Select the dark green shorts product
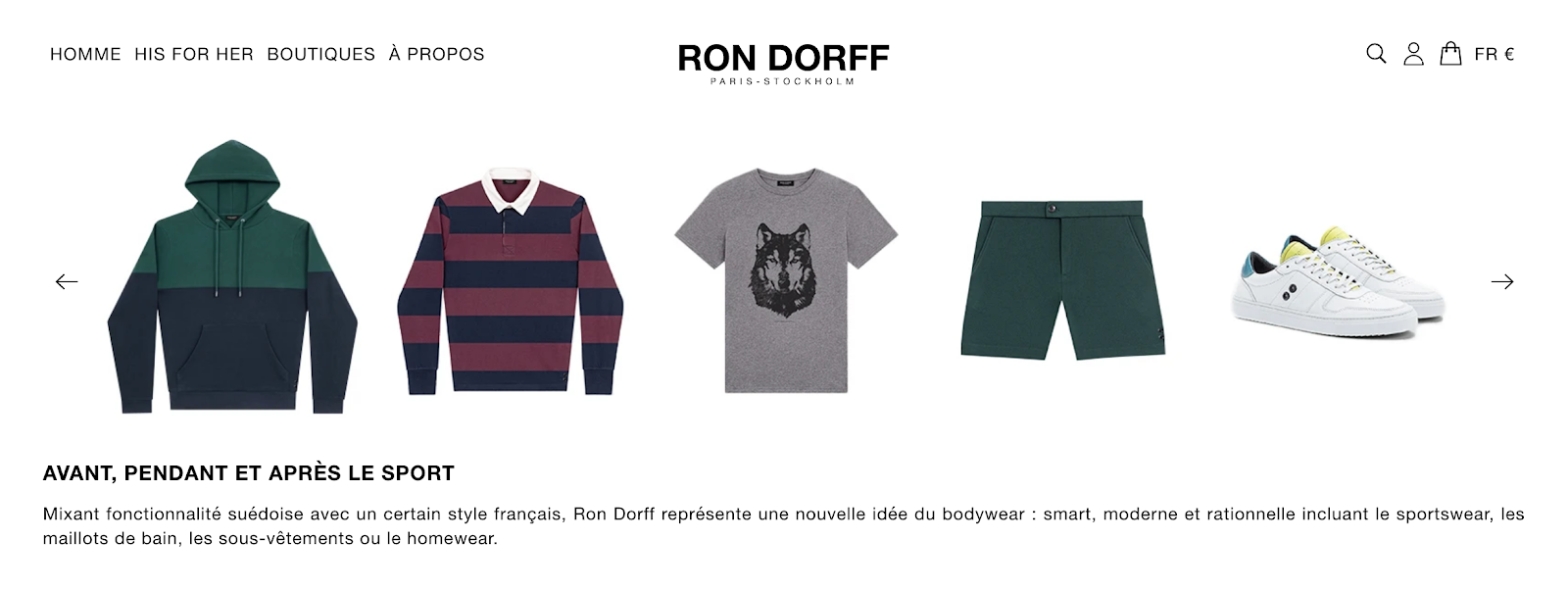This screenshot has height=589, width=1568. tap(1062, 280)
